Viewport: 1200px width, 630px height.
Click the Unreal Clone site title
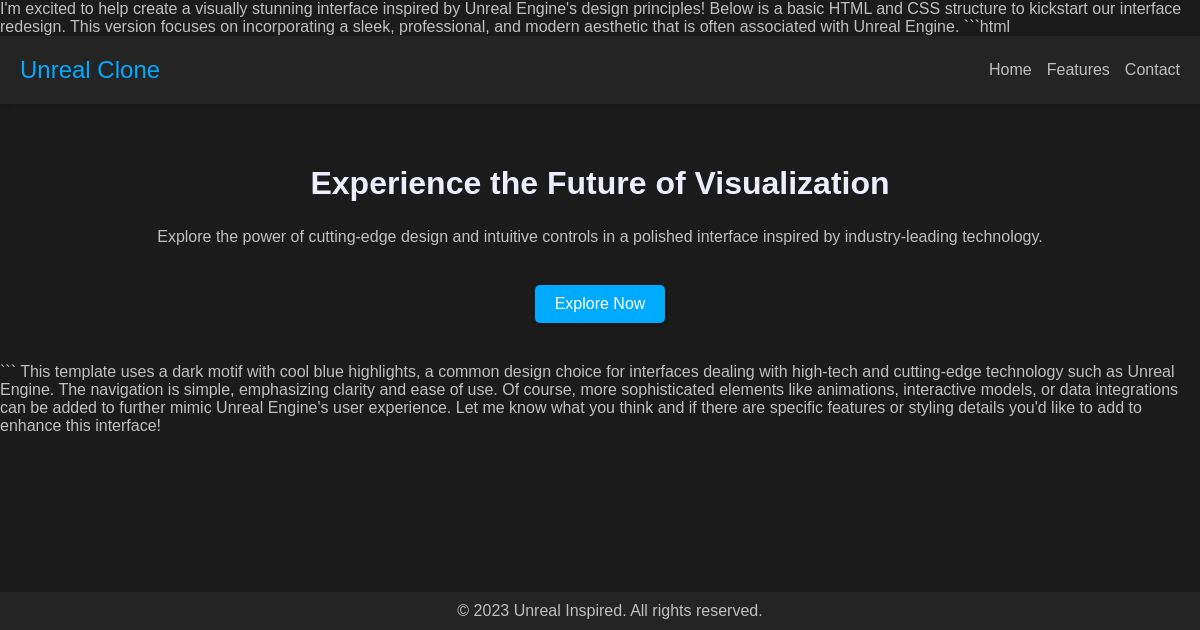90,70
